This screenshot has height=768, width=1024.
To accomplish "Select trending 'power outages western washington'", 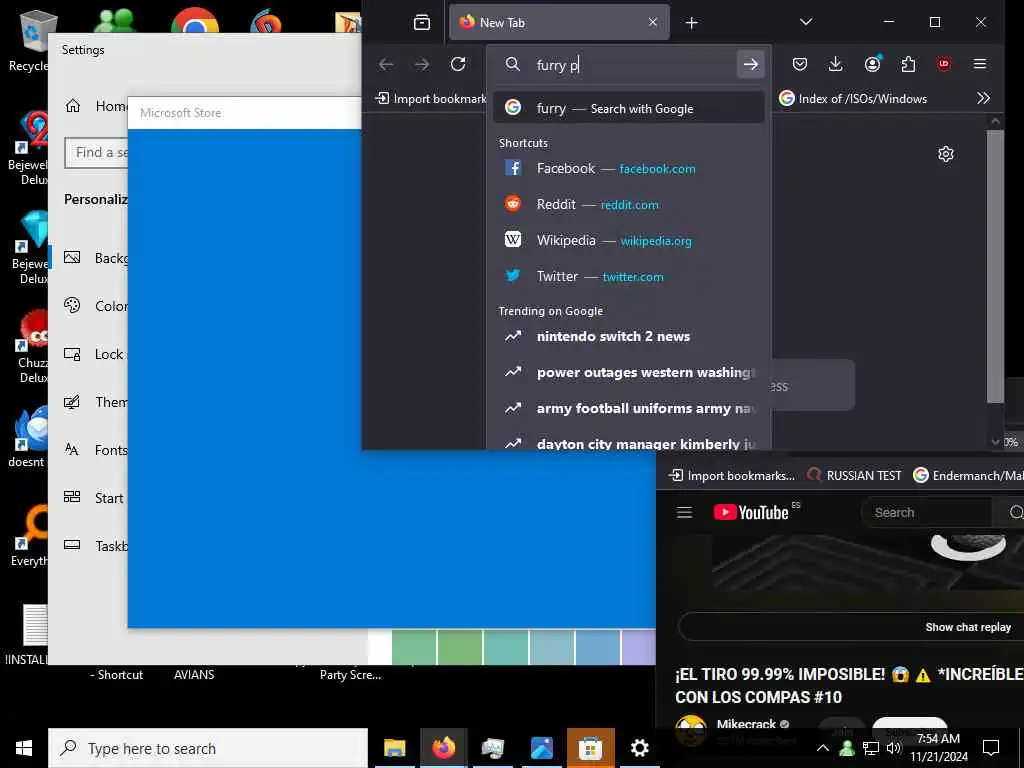I will [x=628, y=372].
